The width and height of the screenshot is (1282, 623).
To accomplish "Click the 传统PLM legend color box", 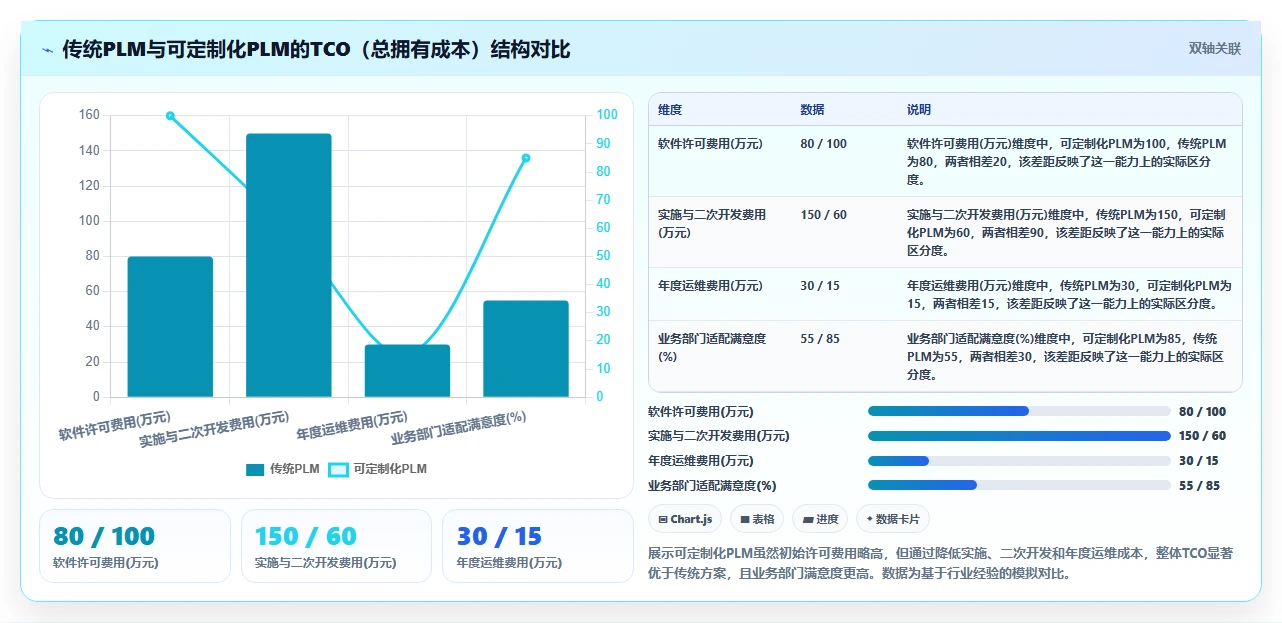I will (255, 469).
